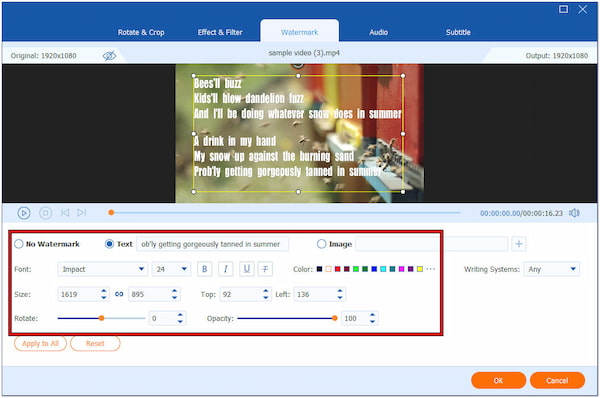Toggle underline formatting for watermark text
Viewport: 600px width, 398px height.
(x=247, y=269)
